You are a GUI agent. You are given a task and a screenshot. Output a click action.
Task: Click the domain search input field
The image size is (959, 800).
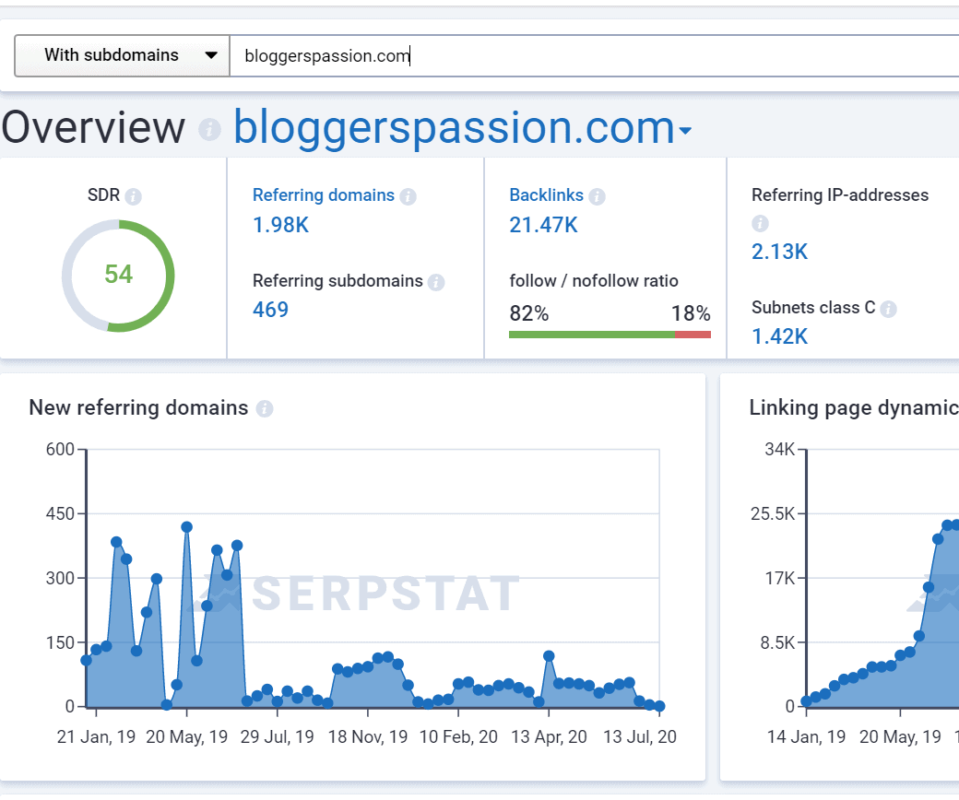click(x=594, y=56)
